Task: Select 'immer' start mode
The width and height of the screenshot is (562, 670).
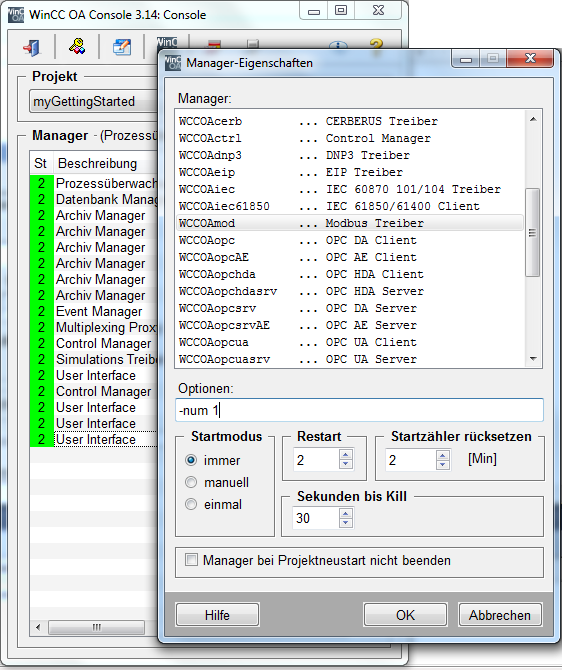Action: [191, 460]
